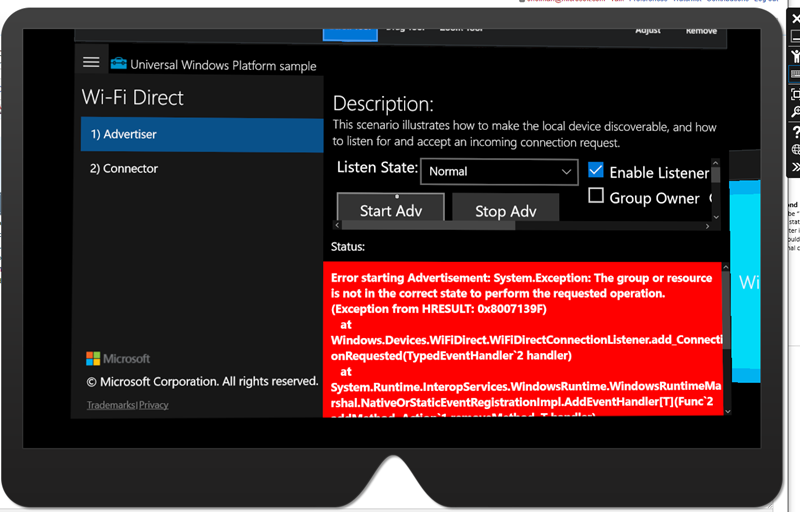Click up arrow of status box scrollbar

(726, 267)
